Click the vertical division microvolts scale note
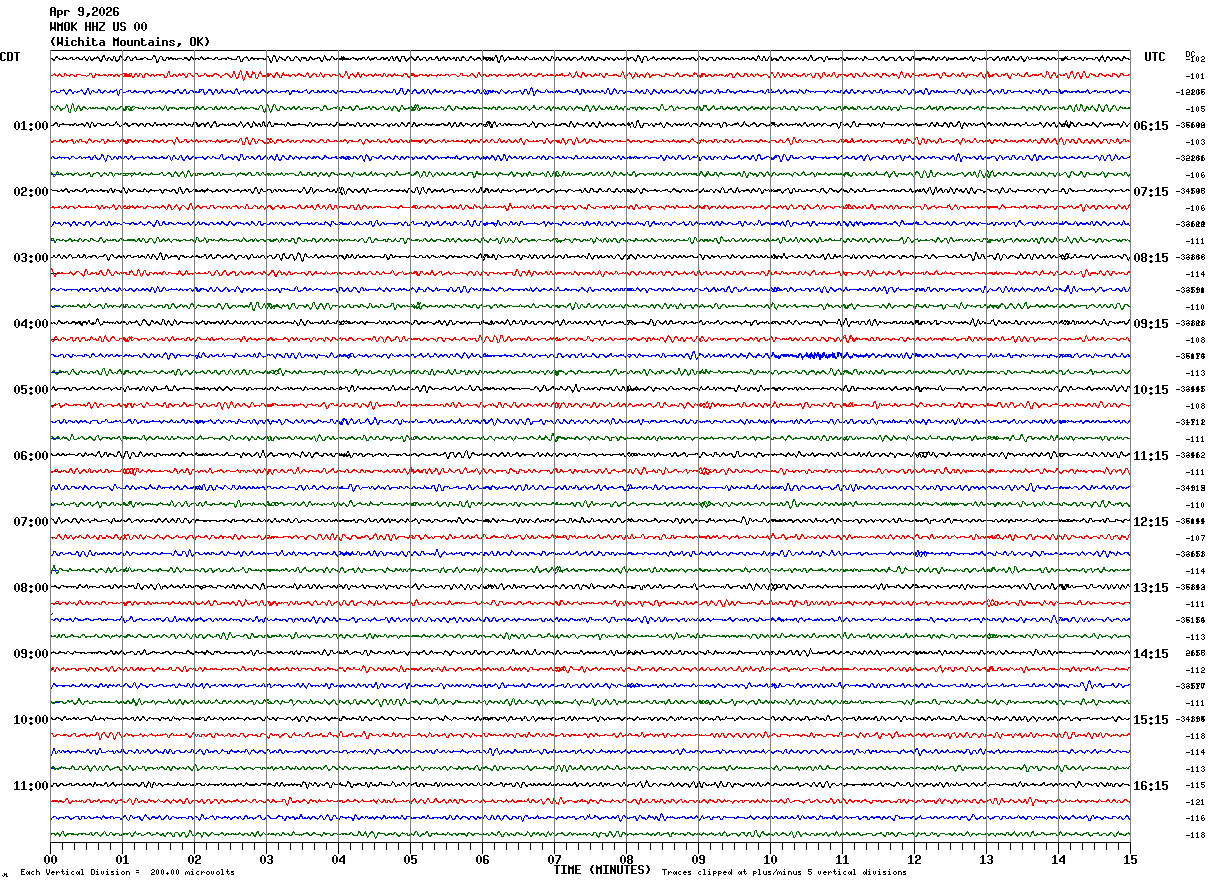Image resolution: width=1210 pixels, height=886 pixels. 127,873
